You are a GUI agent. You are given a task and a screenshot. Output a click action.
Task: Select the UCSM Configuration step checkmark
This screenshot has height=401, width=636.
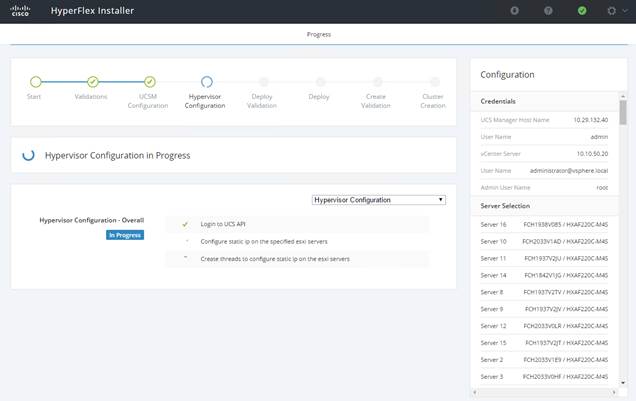click(x=150, y=82)
